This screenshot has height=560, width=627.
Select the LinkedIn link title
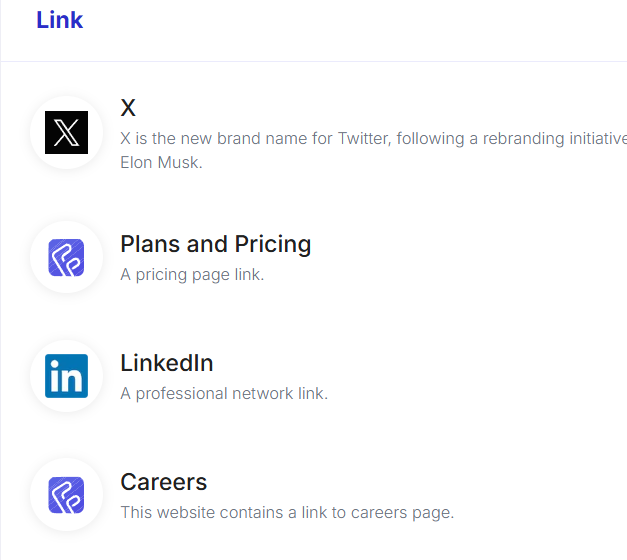click(166, 363)
